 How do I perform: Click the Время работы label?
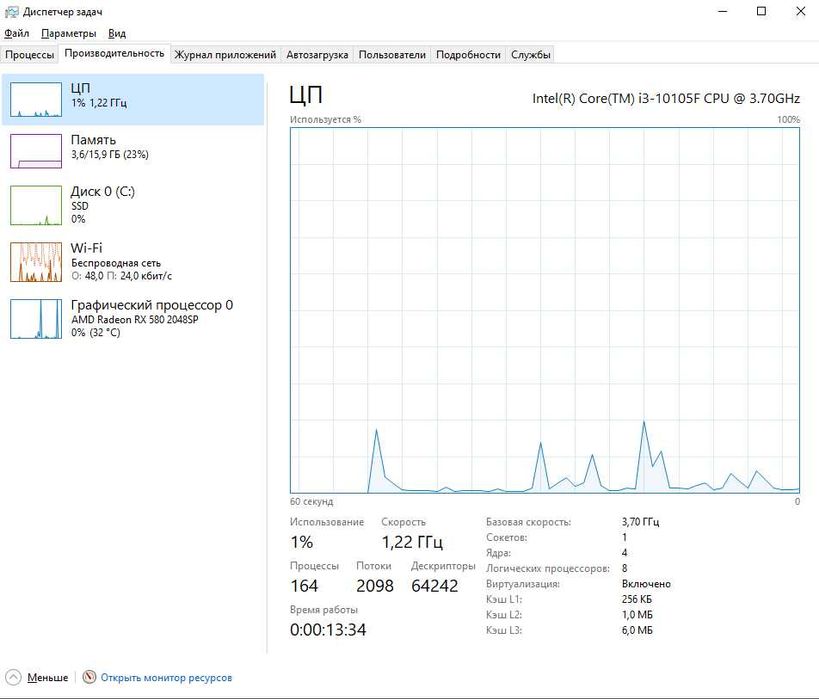click(324, 610)
